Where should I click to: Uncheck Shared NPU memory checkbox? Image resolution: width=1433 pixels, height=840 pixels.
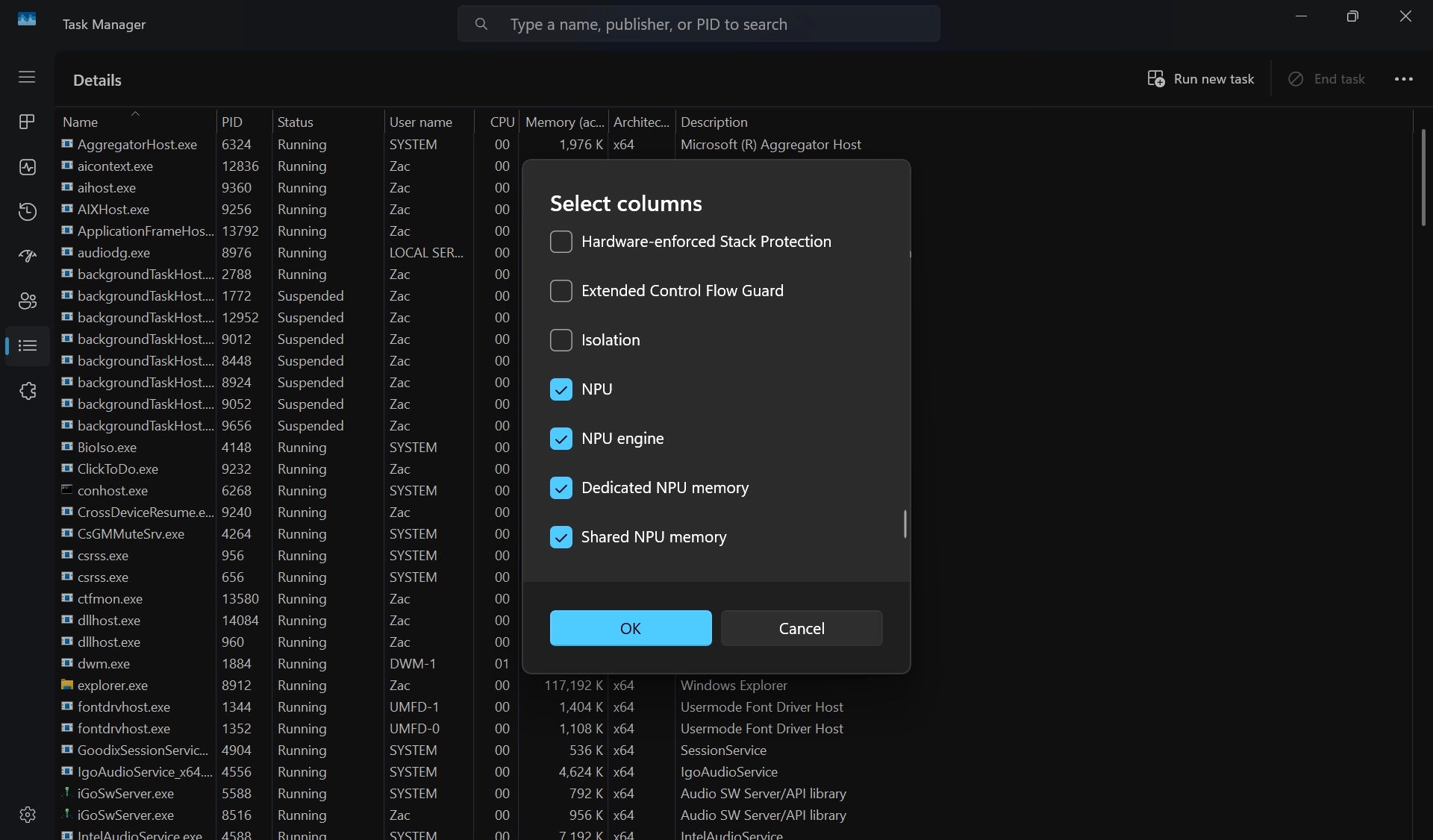[x=561, y=537]
